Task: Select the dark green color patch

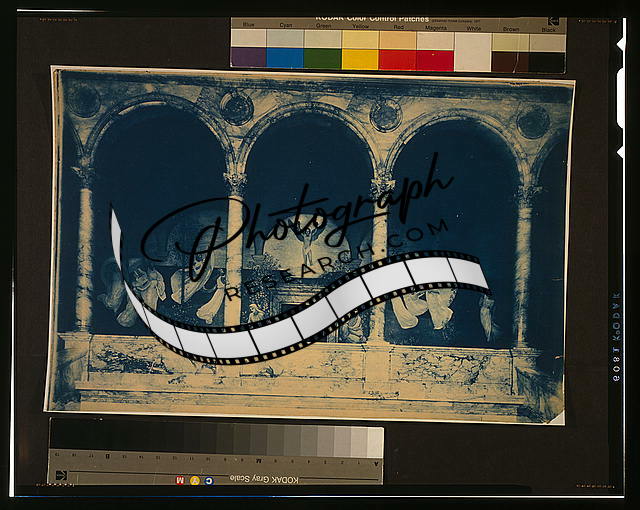Action: point(322,59)
